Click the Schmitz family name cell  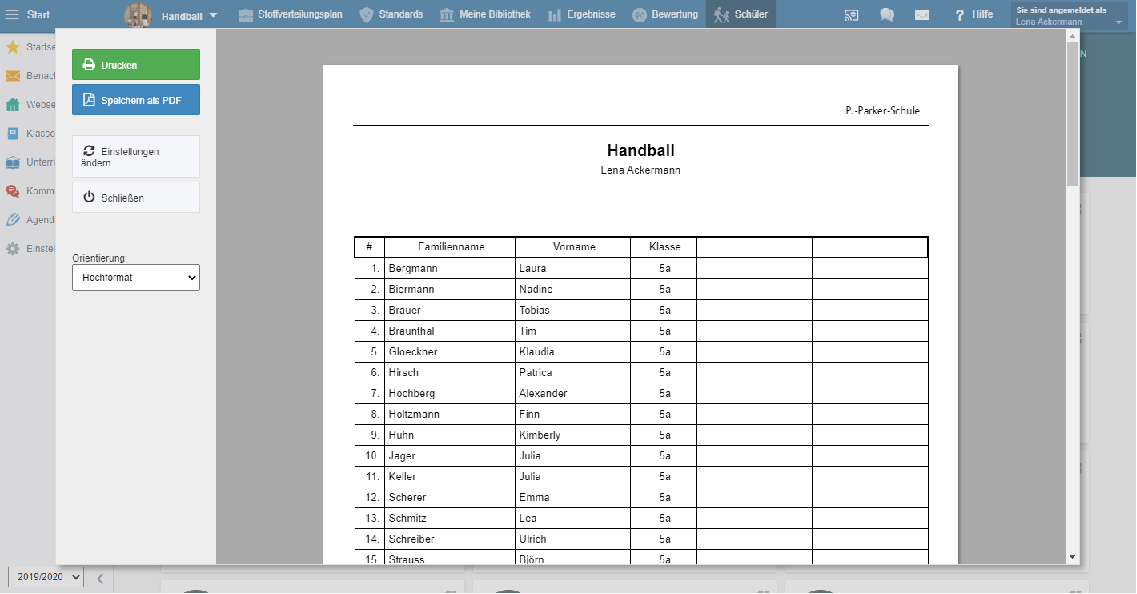pyautogui.click(x=450, y=519)
